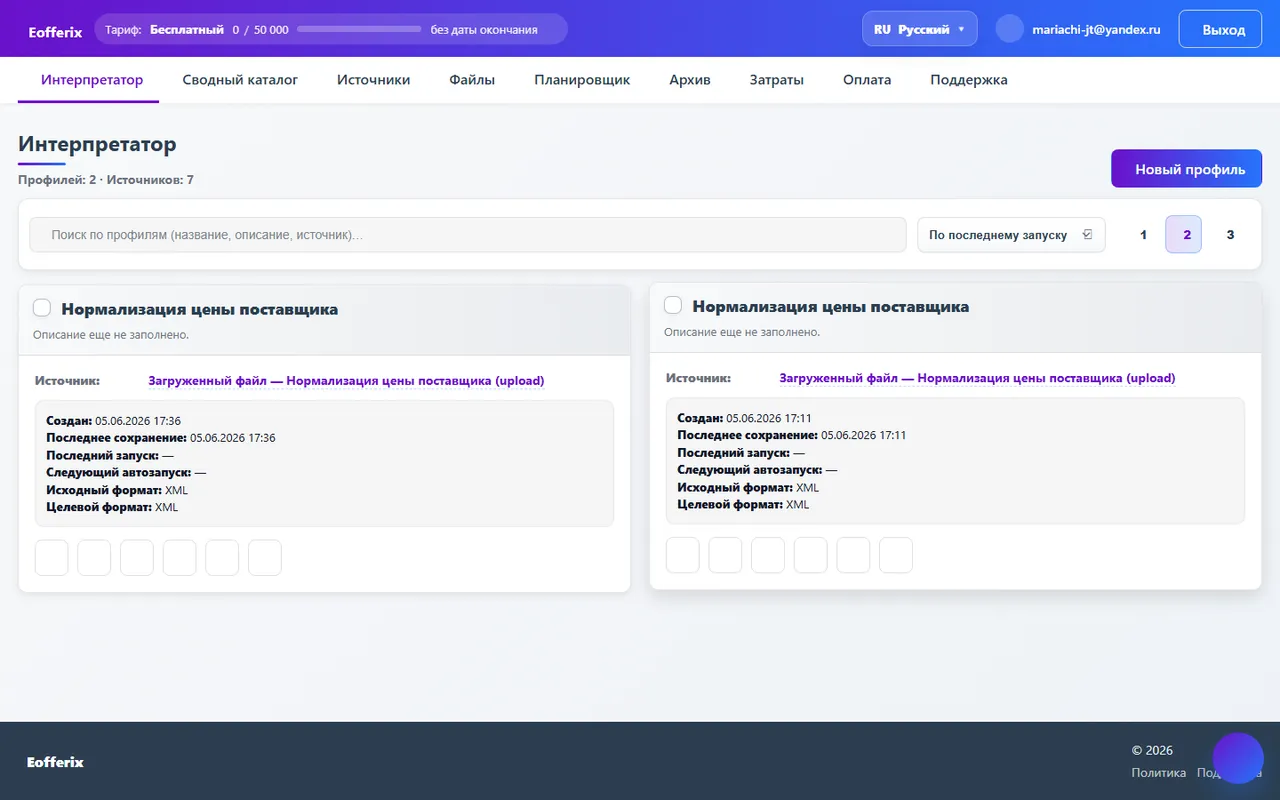Open the Архив tab
1280x800 pixels.
[690, 80]
